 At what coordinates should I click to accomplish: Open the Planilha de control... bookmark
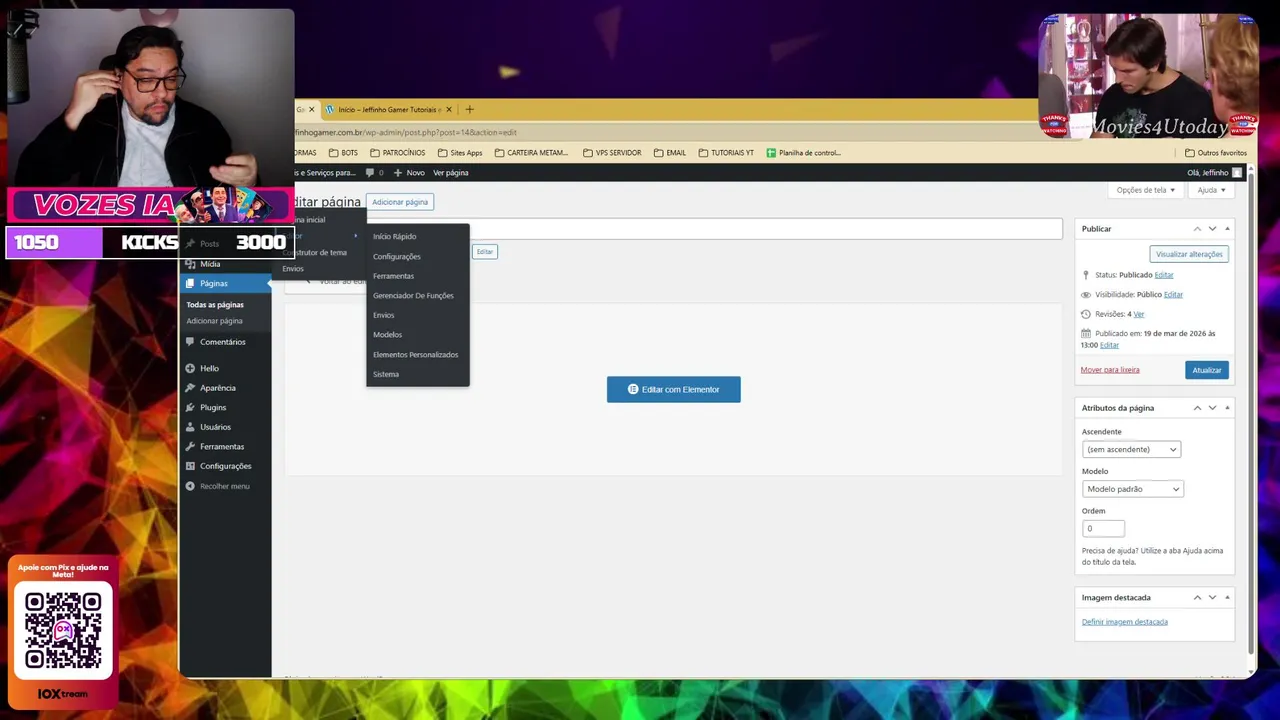[x=803, y=153]
